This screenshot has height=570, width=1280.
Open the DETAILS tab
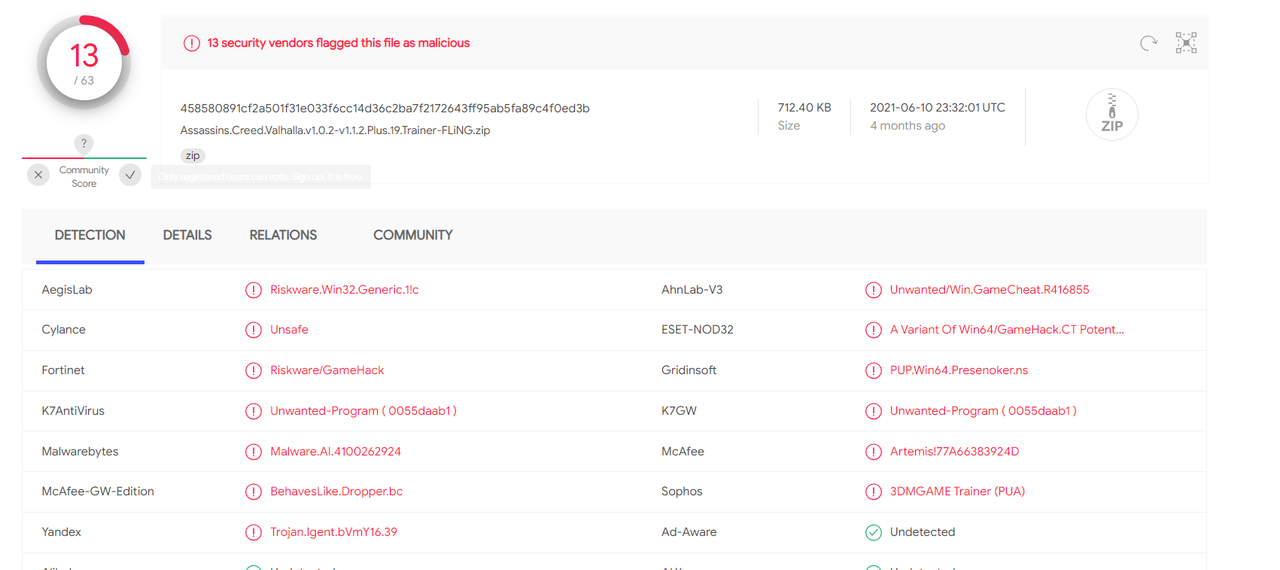point(187,235)
